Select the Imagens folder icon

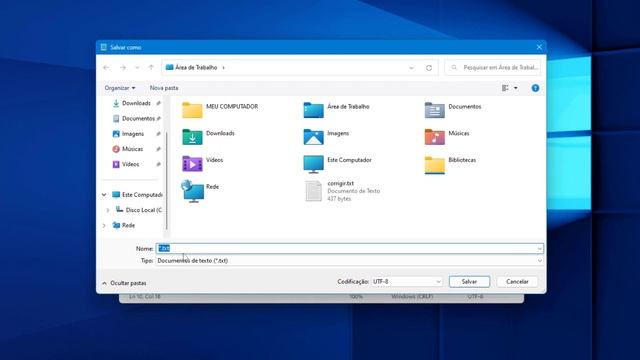tap(313, 137)
